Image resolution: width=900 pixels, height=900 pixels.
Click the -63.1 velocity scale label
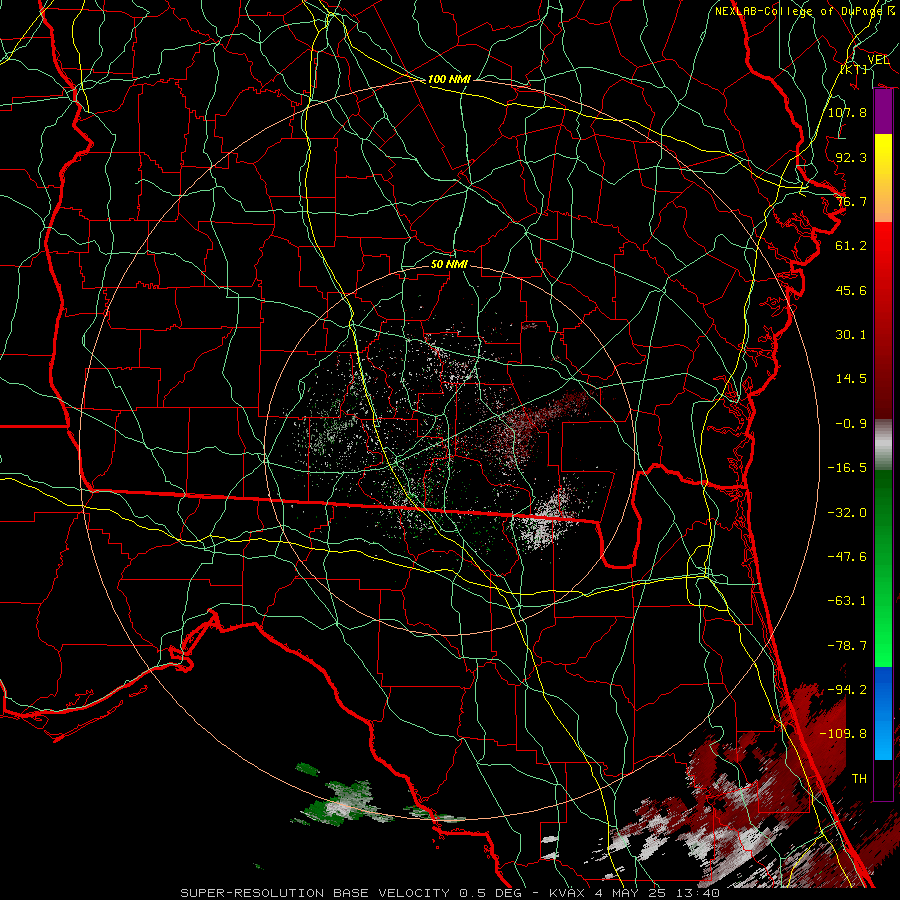click(847, 601)
